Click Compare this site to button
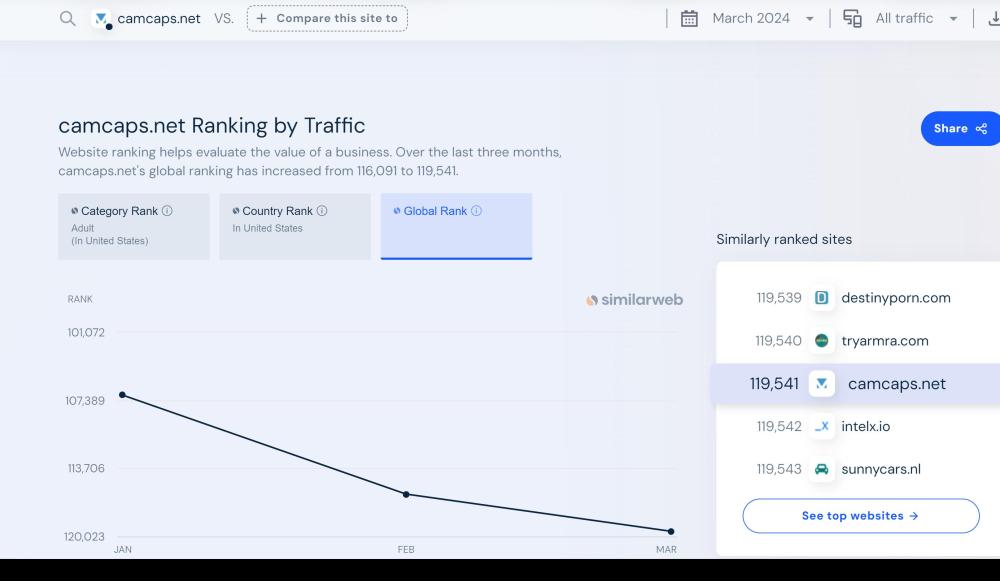This screenshot has height=581, width=1000. tap(327, 18)
